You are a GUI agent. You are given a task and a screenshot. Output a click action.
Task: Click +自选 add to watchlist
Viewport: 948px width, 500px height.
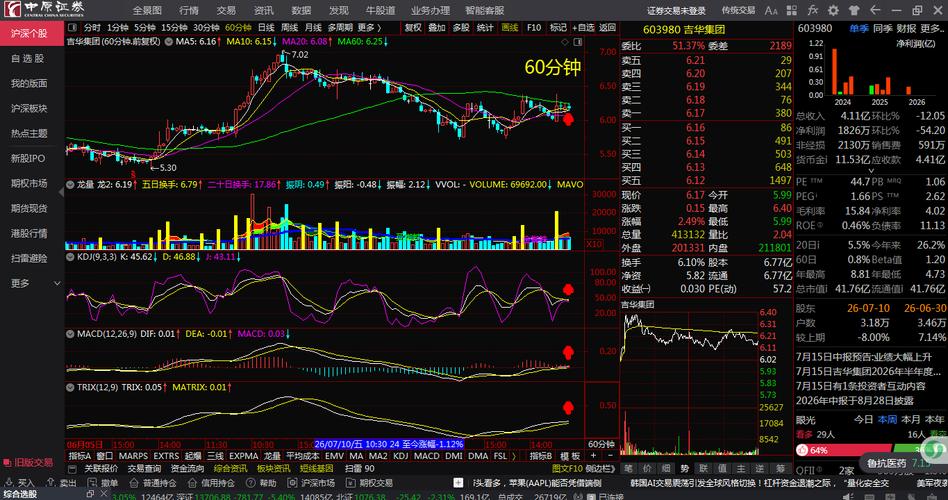point(583,27)
